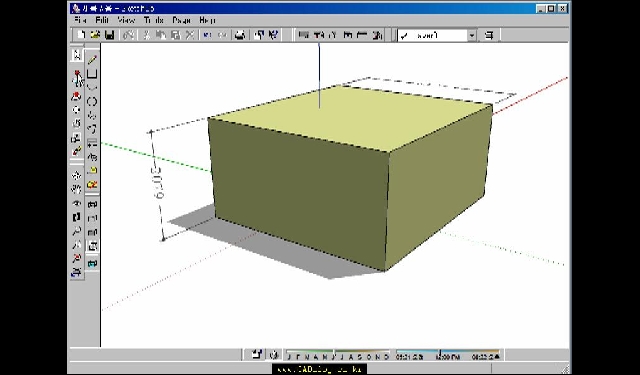640x375 pixels.
Task: Select the Rectangle drawing tool
Action: [x=93, y=74]
